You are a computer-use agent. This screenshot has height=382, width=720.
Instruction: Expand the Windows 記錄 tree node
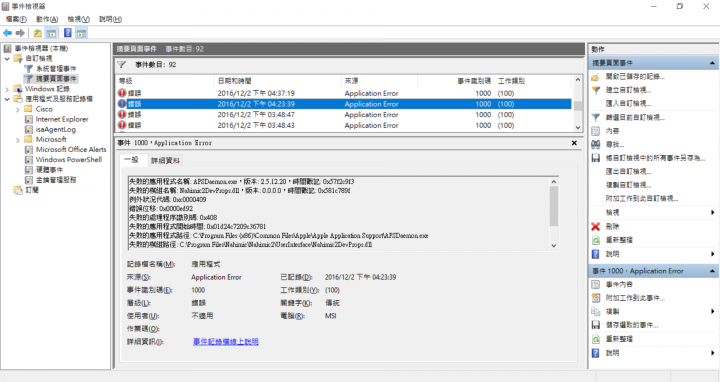(x=7, y=89)
